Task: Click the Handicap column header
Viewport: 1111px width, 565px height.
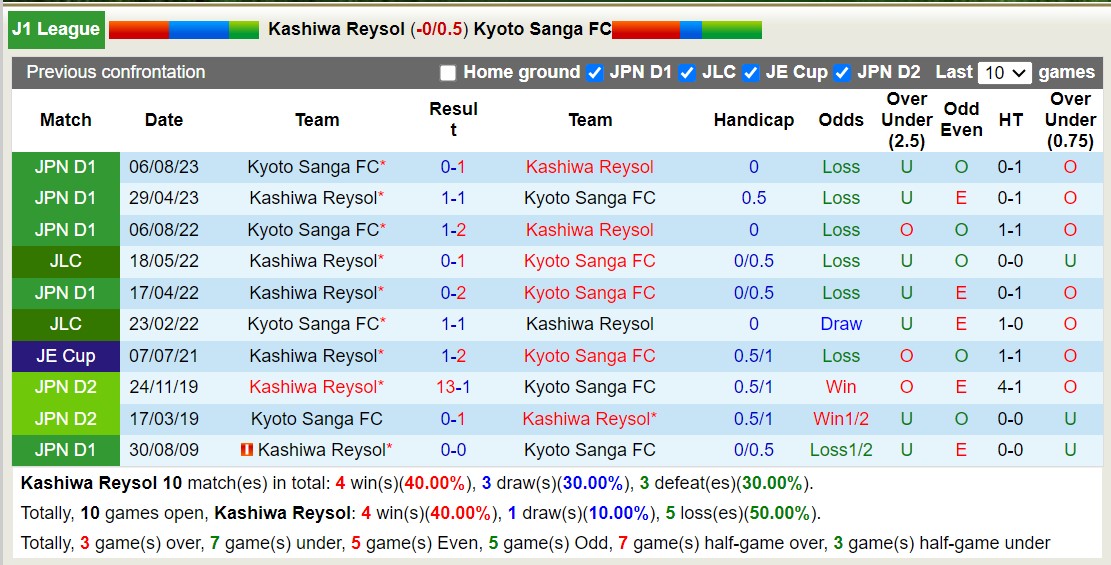Action: tap(754, 120)
